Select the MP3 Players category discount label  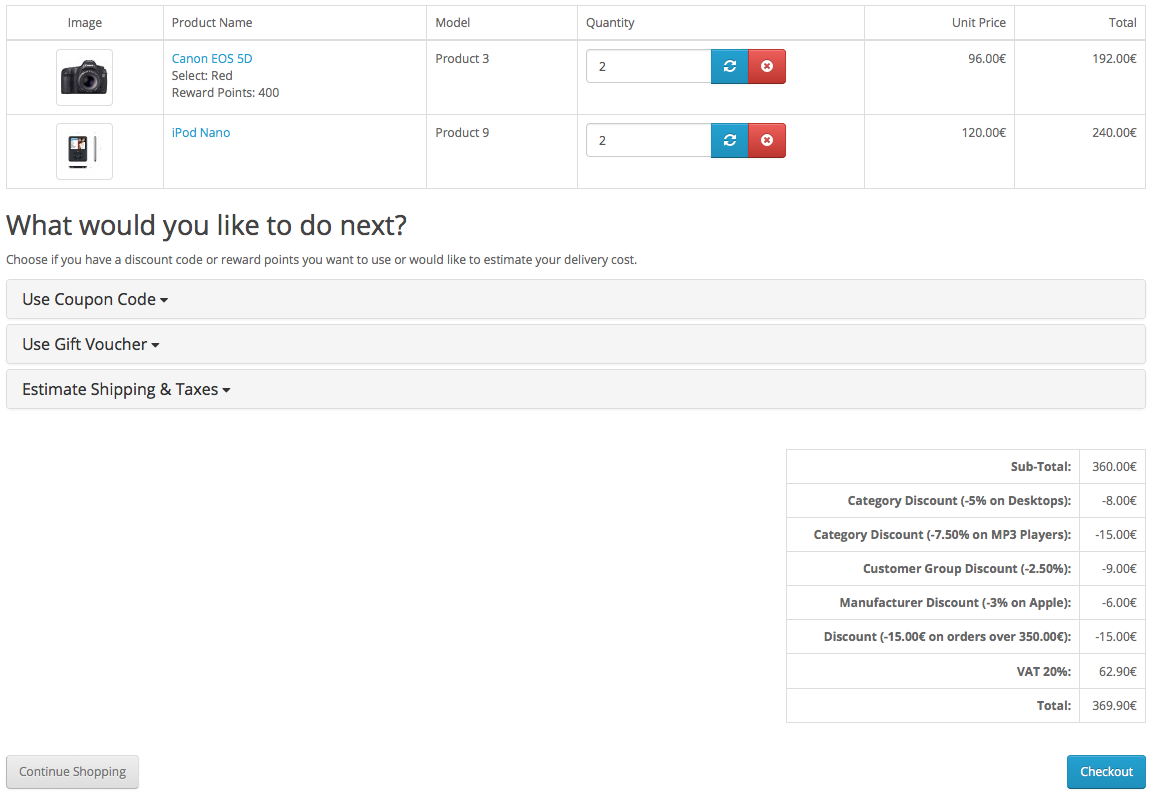click(x=943, y=535)
